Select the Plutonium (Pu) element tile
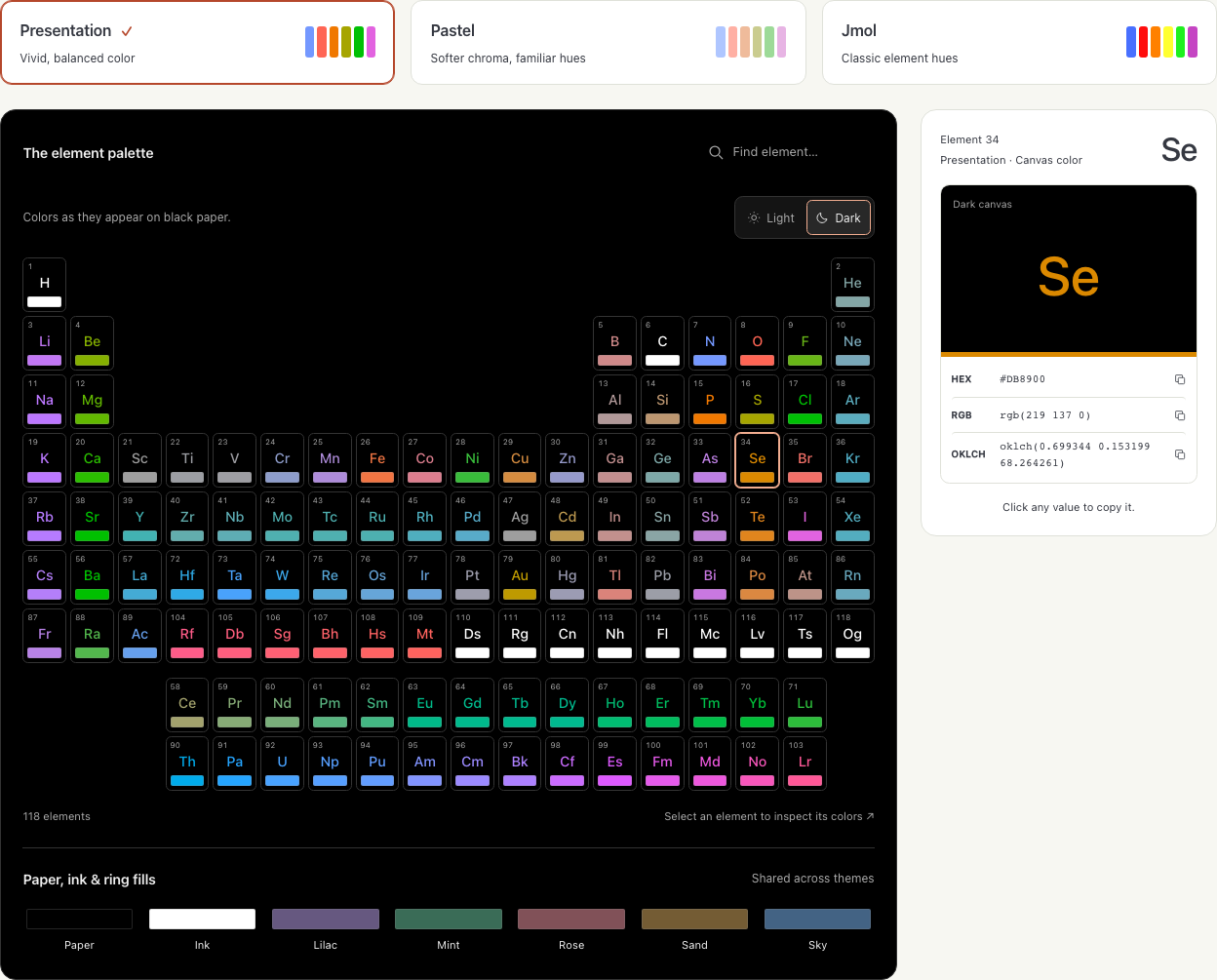 377,764
